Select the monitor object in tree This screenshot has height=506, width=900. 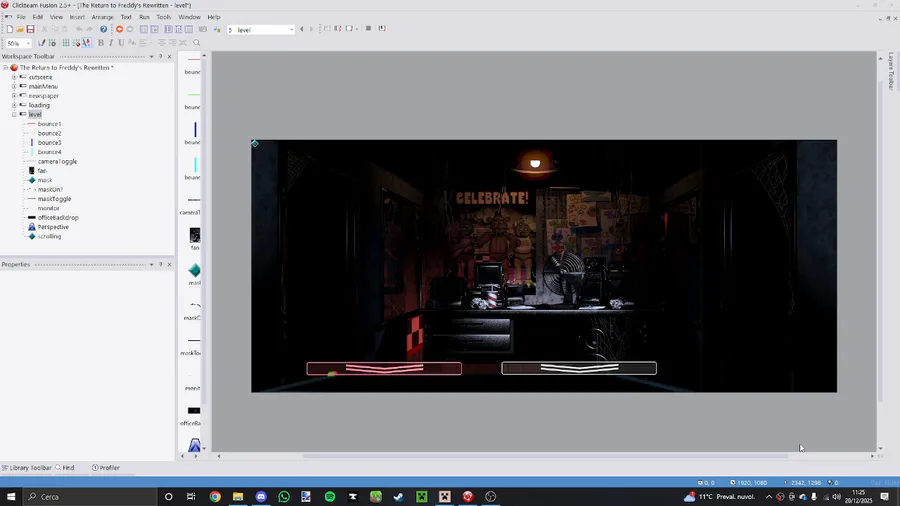48,208
